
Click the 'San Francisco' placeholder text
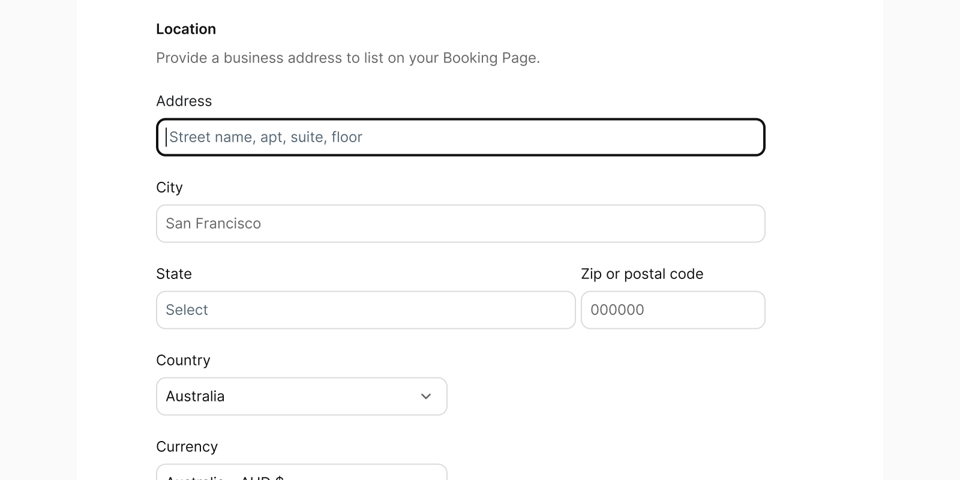tap(213, 223)
